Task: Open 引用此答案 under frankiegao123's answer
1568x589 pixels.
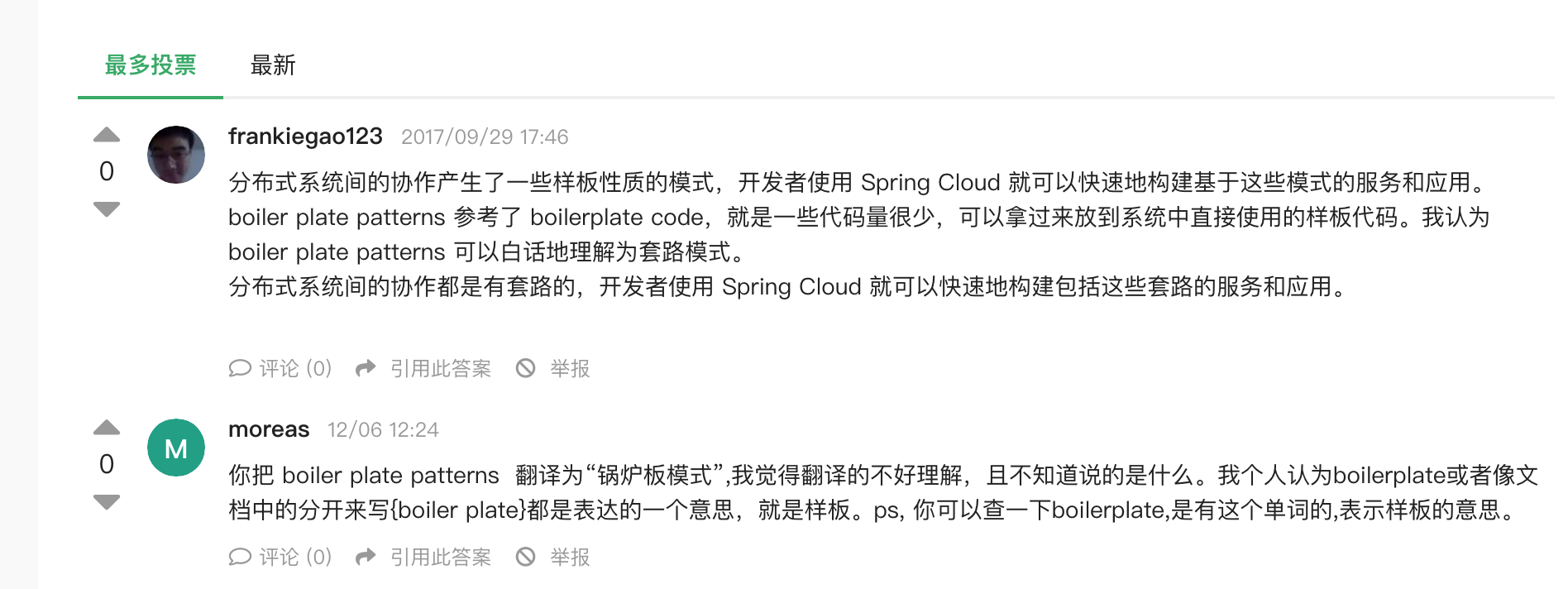Action: tap(440, 369)
